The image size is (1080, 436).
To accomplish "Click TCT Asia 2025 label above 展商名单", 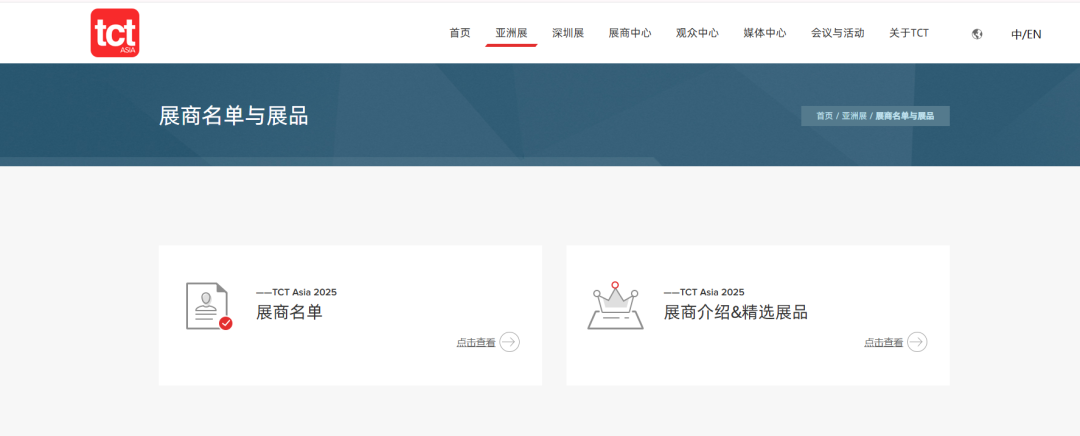I will click(296, 292).
